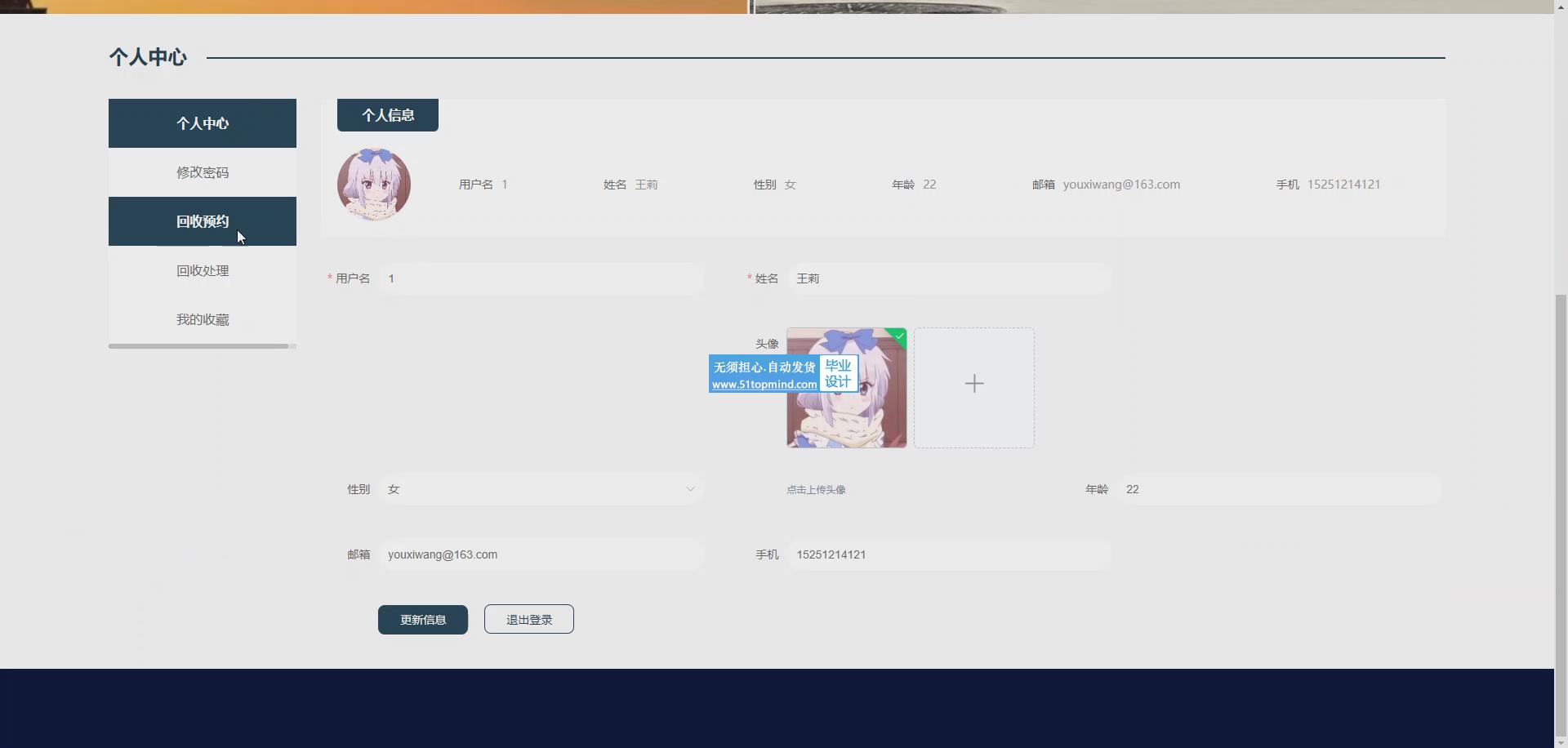Screen dimensions: 1568x748
Task: Click the 个人中心 page heading
Action: (148, 57)
